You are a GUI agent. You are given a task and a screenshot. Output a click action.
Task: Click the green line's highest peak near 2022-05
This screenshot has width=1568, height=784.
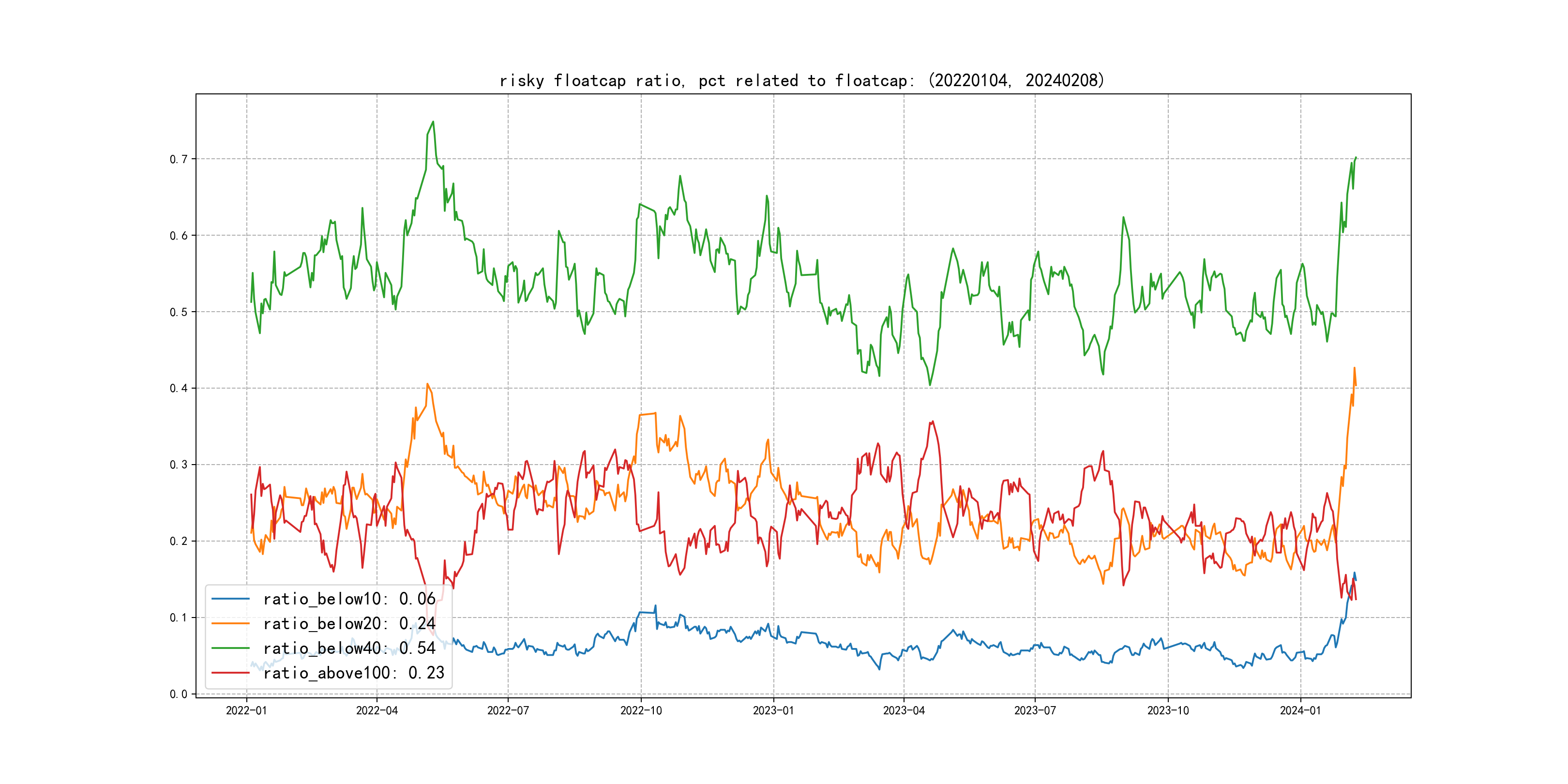click(x=433, y=122)
